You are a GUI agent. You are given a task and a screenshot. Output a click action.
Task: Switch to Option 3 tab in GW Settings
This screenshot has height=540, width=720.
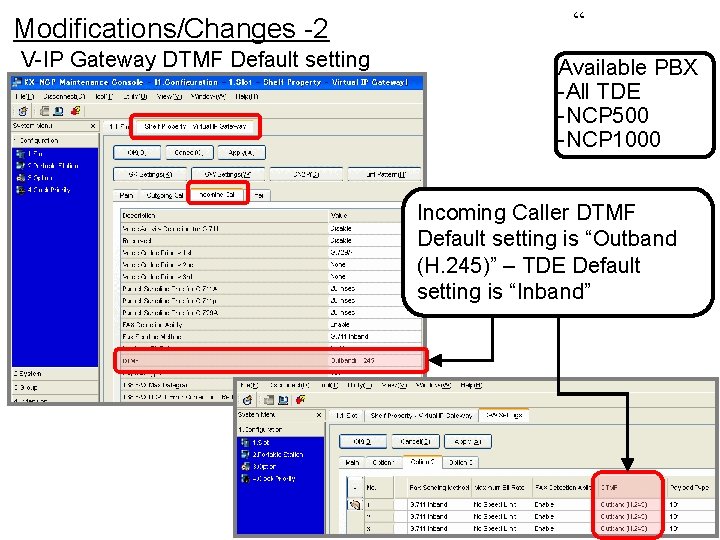click(x=461, y=462)
